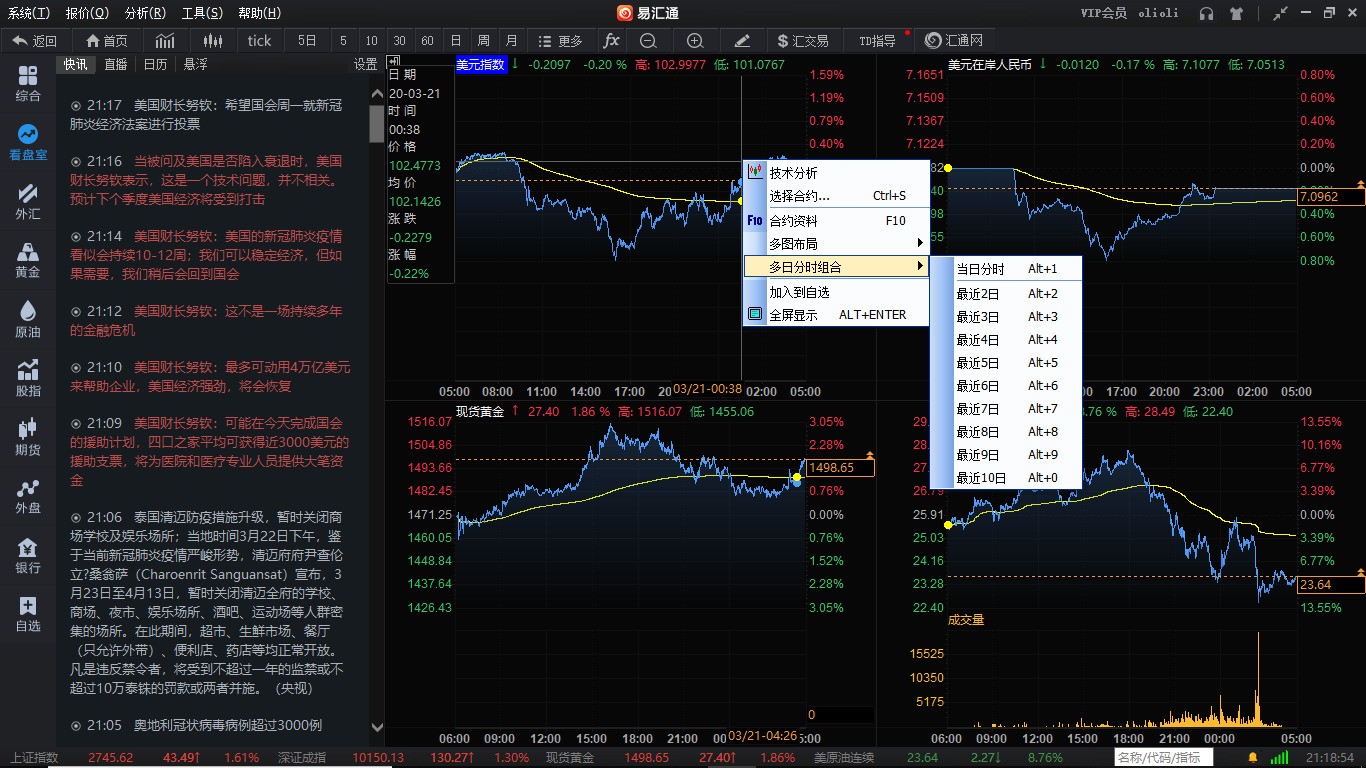The image size is (1366, 768).
Task: Click the green signal strength icon
Action: (x=1281, y=758)
